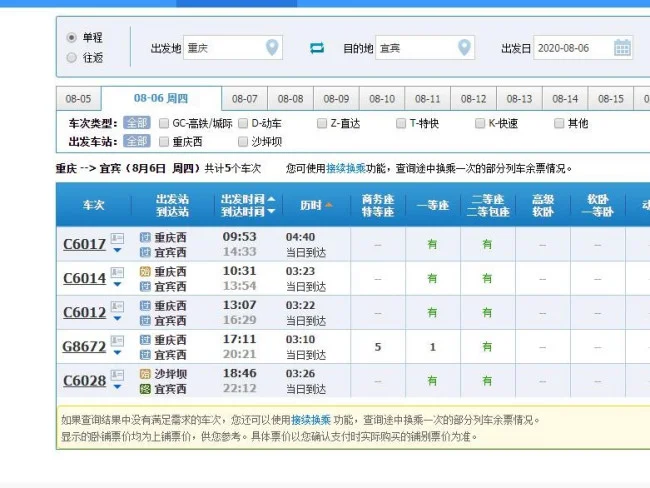Select the 08-06 周四 date tab
Image resolution: width=650 pixels, height=488 pixels.
[x=161, y=98]
